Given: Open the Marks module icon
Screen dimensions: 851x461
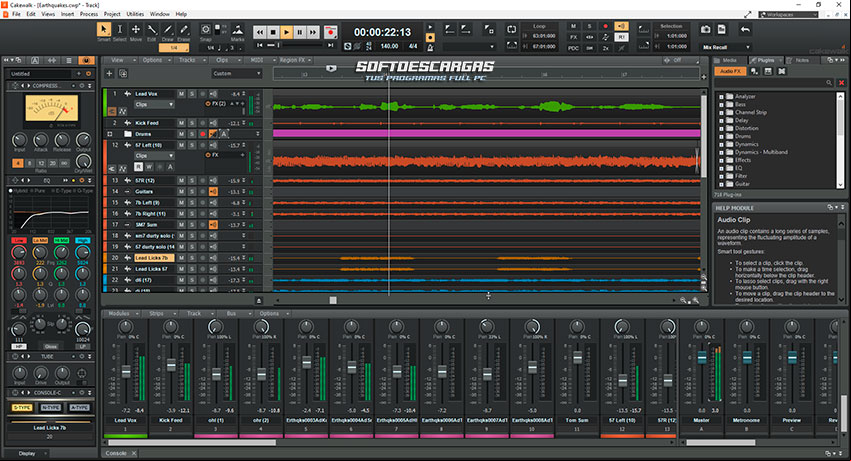Looking at the screenshot, I should point(238,29).
